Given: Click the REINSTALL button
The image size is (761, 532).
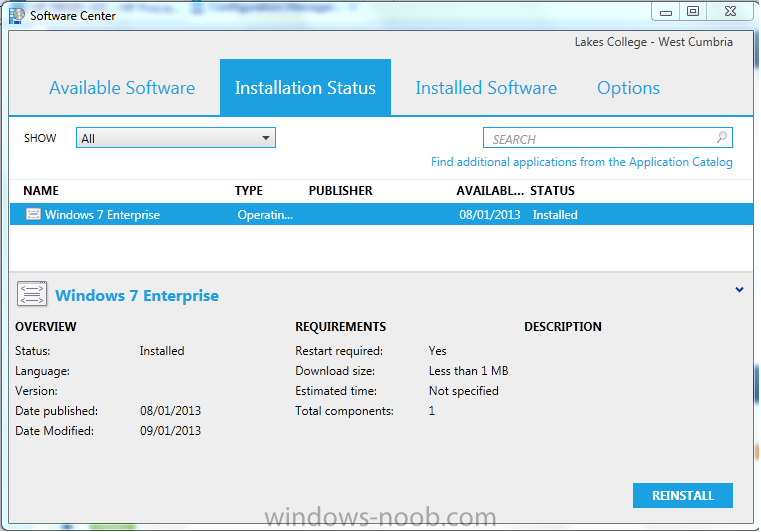Looking at the screenshot, I should pyautogui.click(x=683, y=496).
